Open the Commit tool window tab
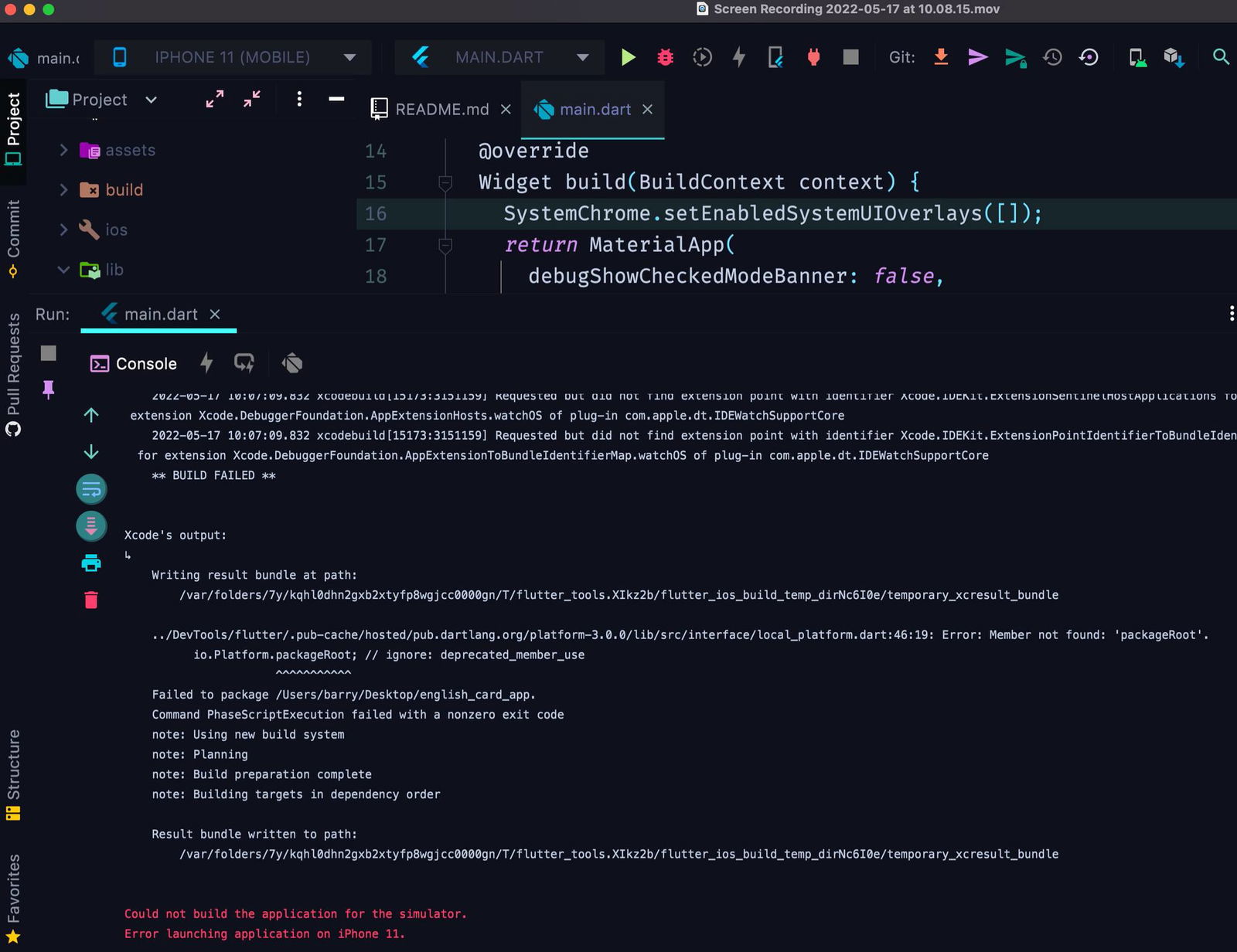Image resolution: width=1237 pixels, height=952 pixels. (x=13, y=238)
